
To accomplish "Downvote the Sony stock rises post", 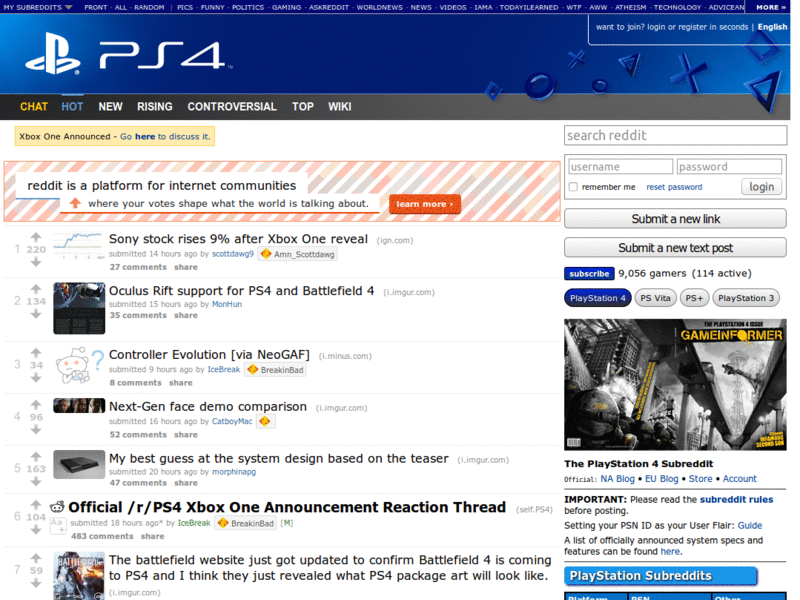I will coord(36,262).
